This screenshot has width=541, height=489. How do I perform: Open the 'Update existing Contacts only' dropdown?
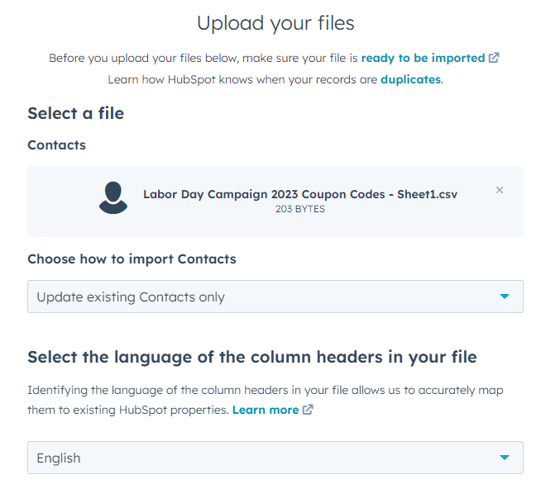click(x=275, y=297)
